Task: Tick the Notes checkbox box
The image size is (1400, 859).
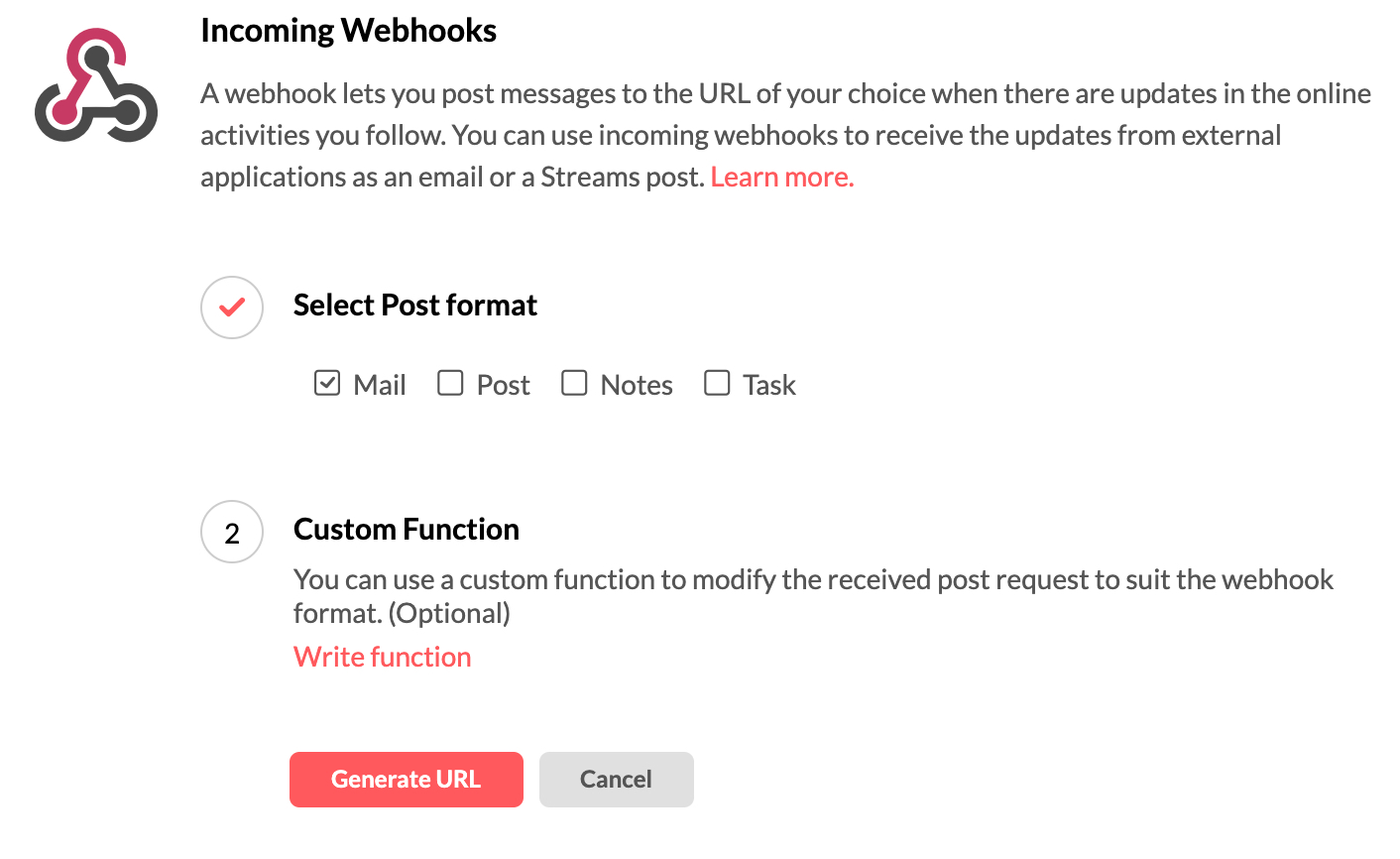Action: (x=574, y=383)
